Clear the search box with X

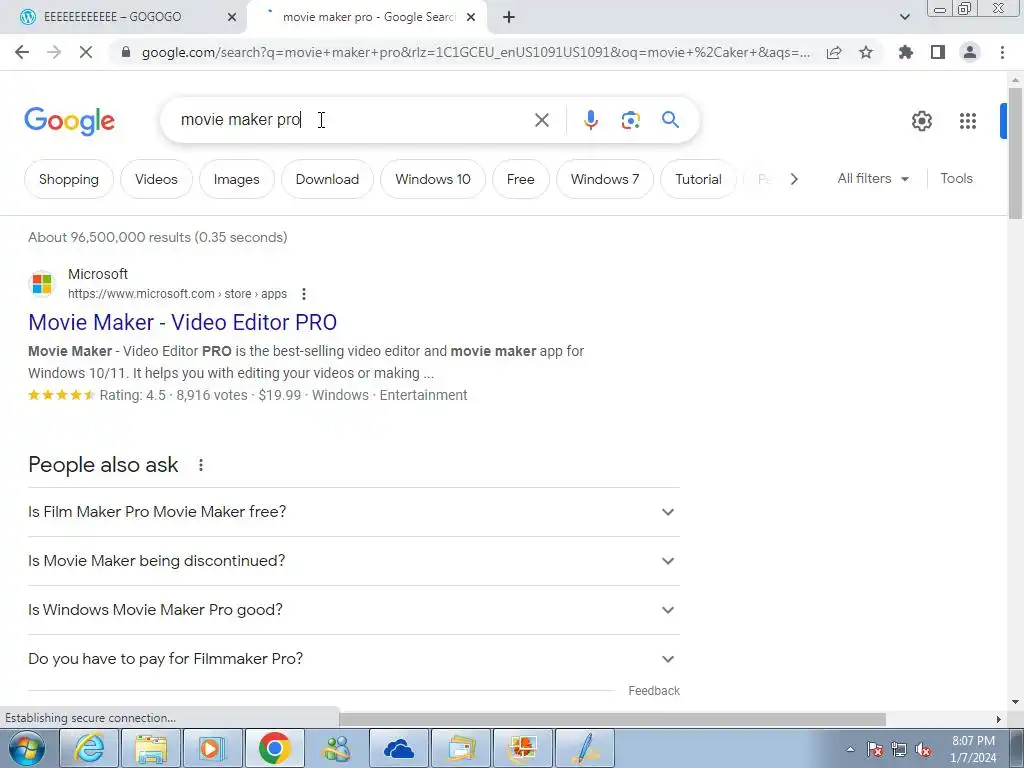[x=541, y=120]
